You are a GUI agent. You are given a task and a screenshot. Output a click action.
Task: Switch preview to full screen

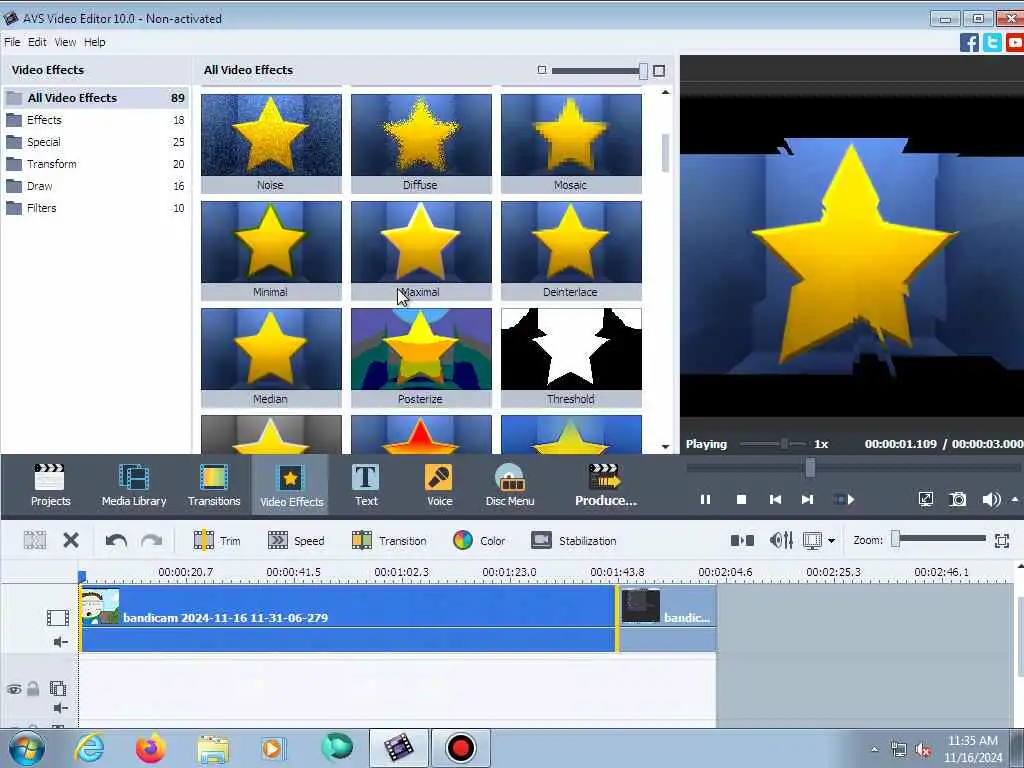coord(926,500)
